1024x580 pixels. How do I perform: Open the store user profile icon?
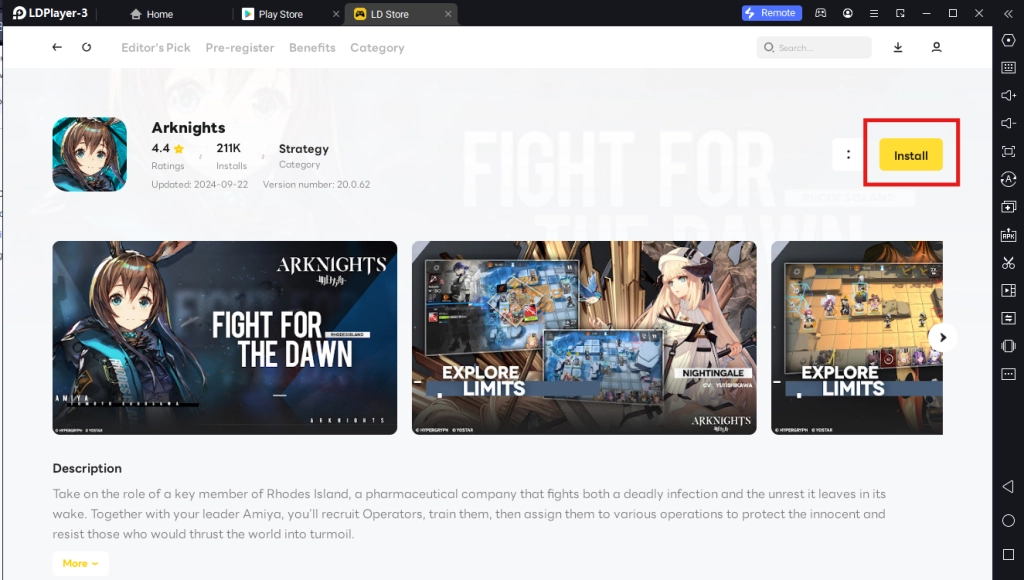[936, 47]
